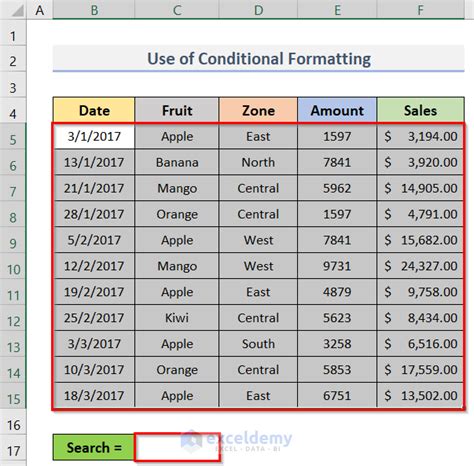Click the sales cell $9,758.00
This screenshot has height=466, width=474.
click(420, 292)
